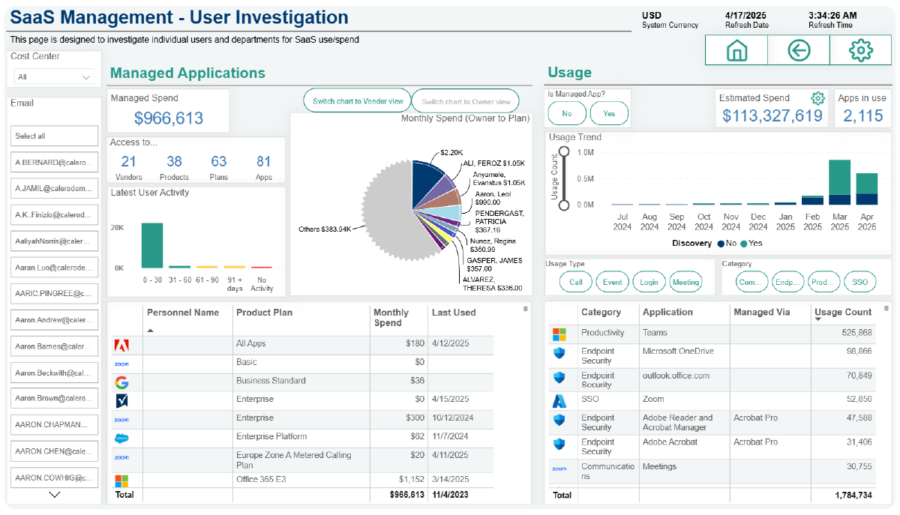Click the shield icon in the Adobe Reader row
This screenshot has width=900, height=515.
click(559, 420)
